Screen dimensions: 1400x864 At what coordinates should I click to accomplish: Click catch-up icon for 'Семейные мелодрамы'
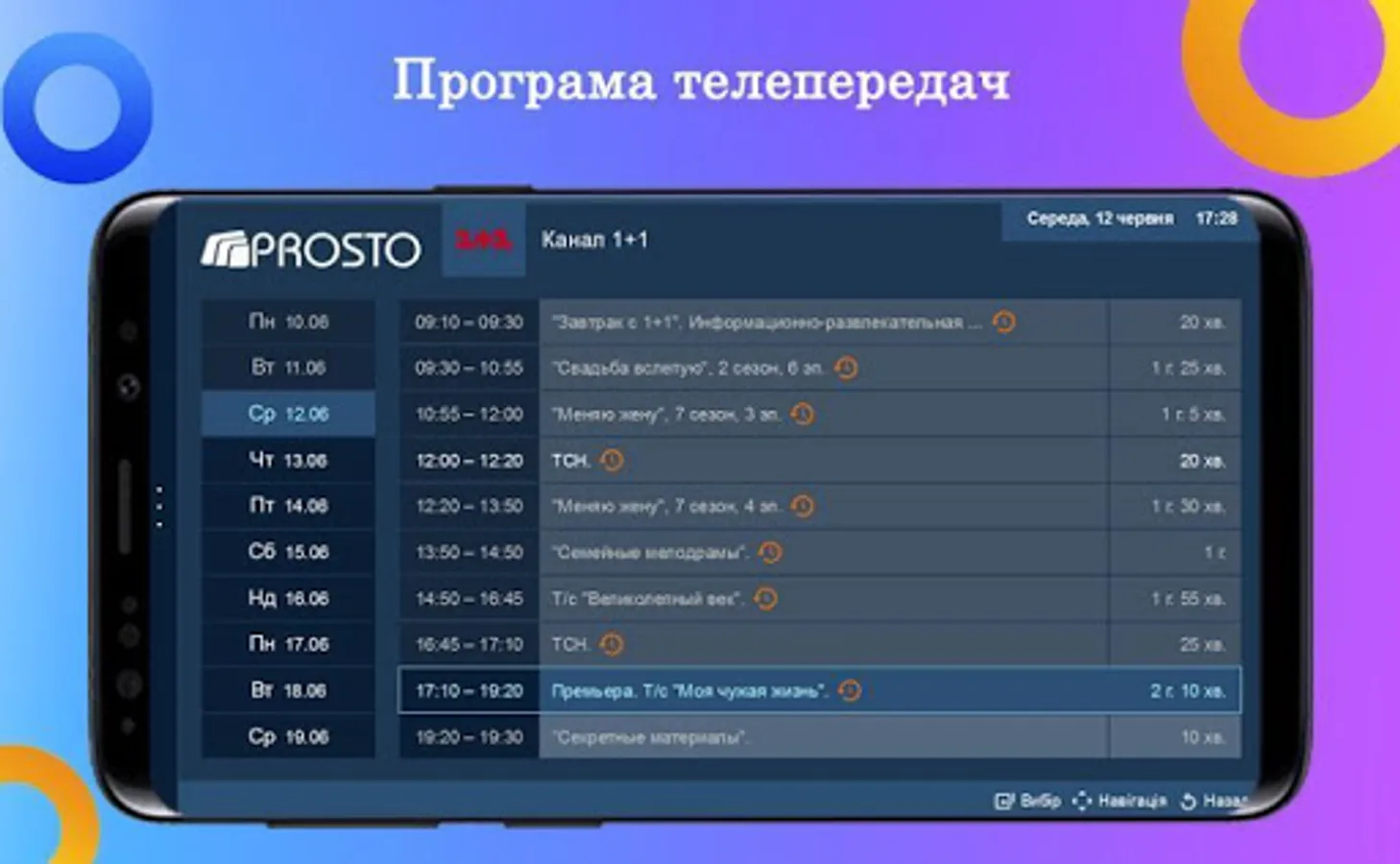click(770, 552)
